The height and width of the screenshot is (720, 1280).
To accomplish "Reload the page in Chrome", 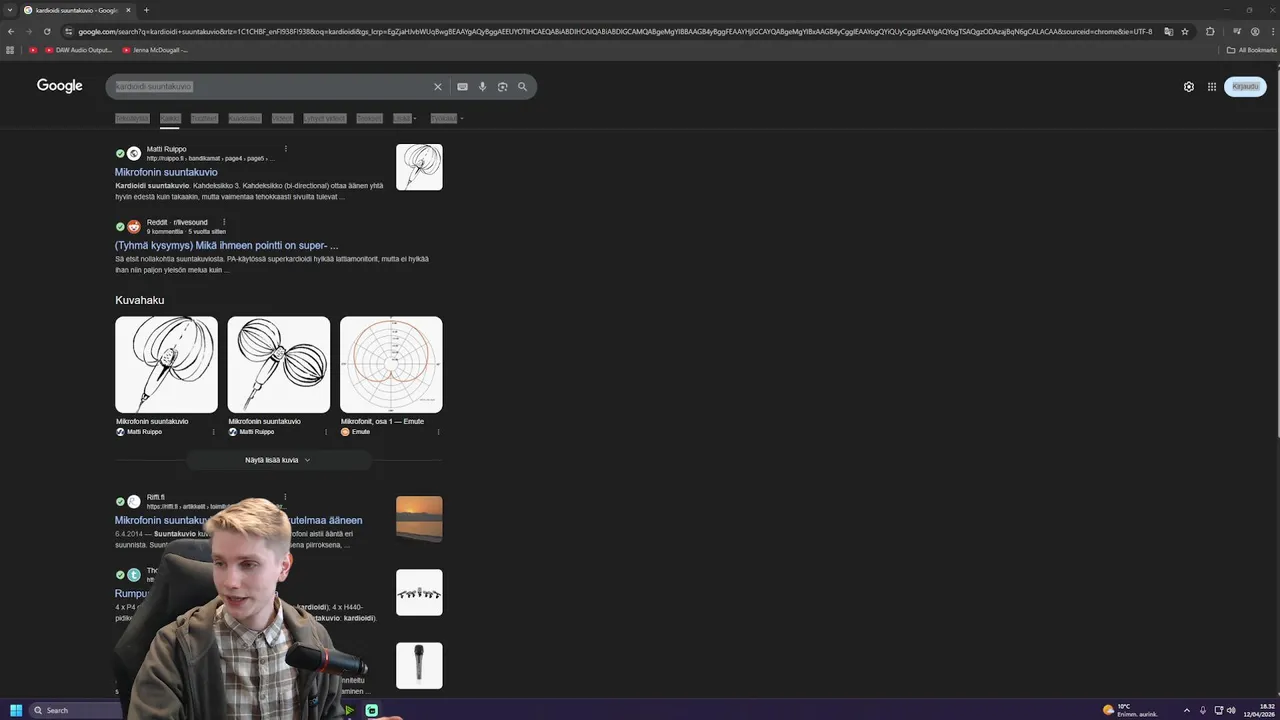I will point(47,31).
